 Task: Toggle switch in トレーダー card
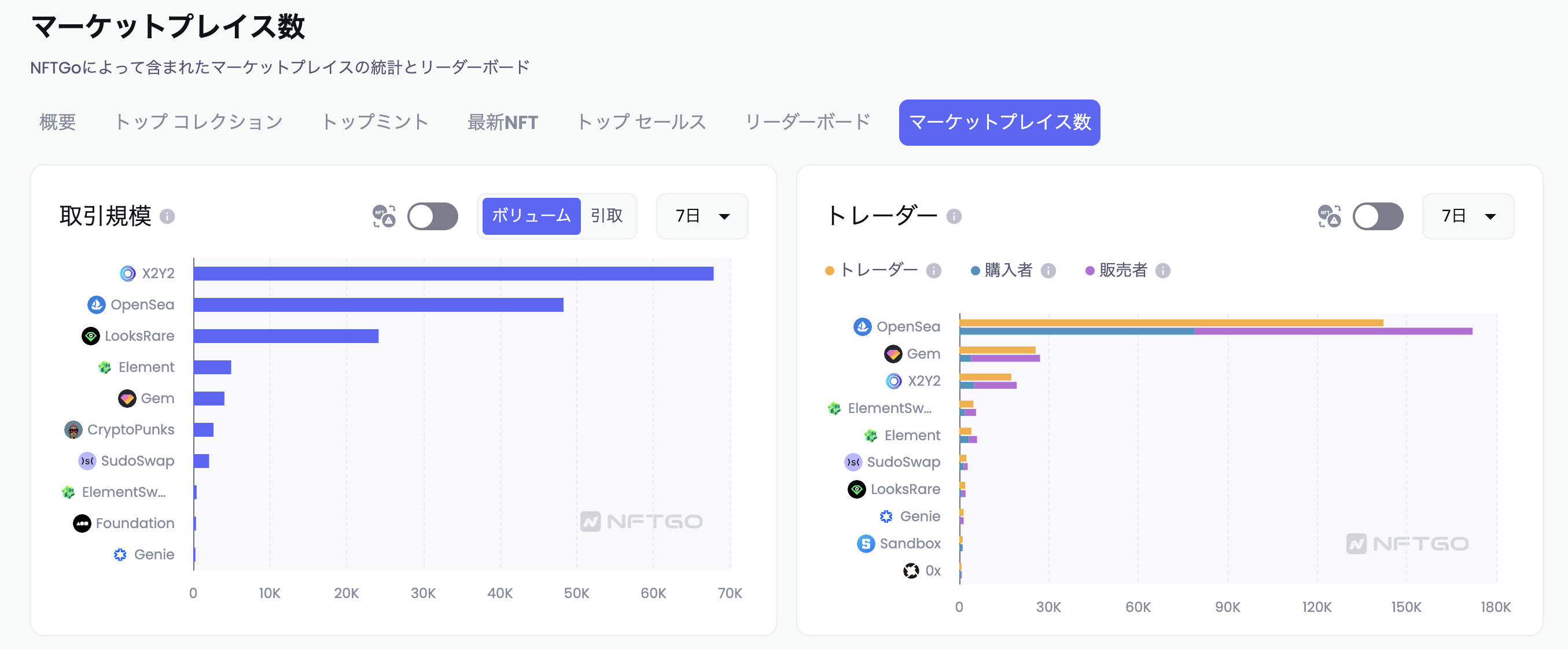click(x=1378, y=216)
